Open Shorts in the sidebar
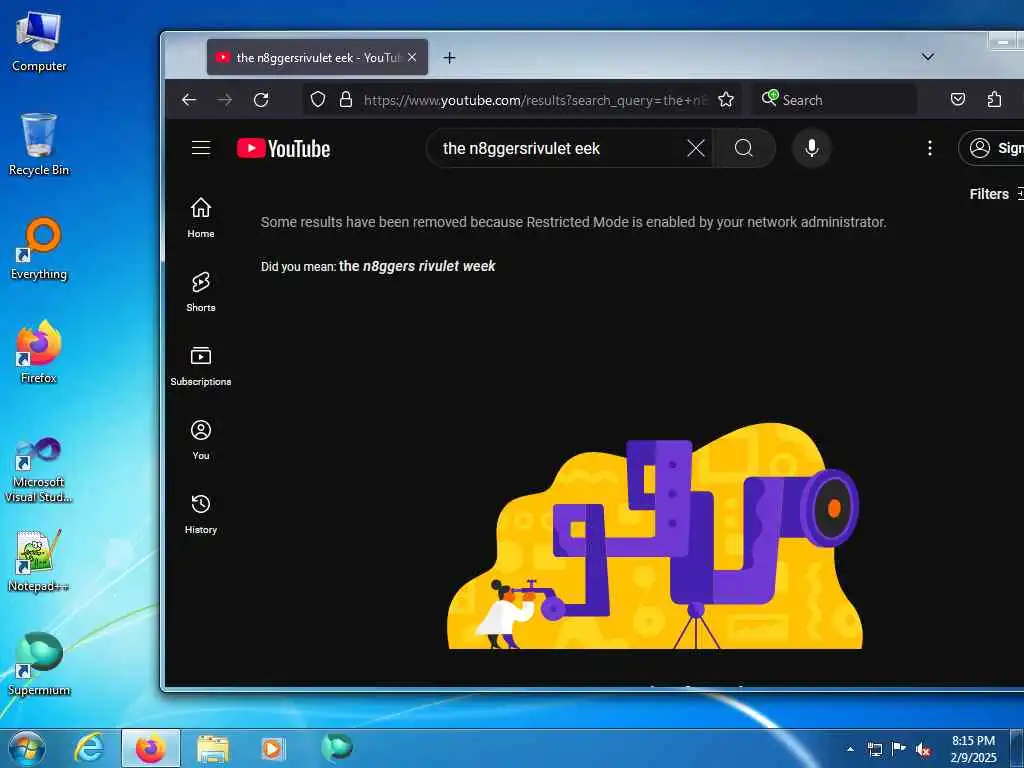The image size is (1024, 768). point(200,292)
